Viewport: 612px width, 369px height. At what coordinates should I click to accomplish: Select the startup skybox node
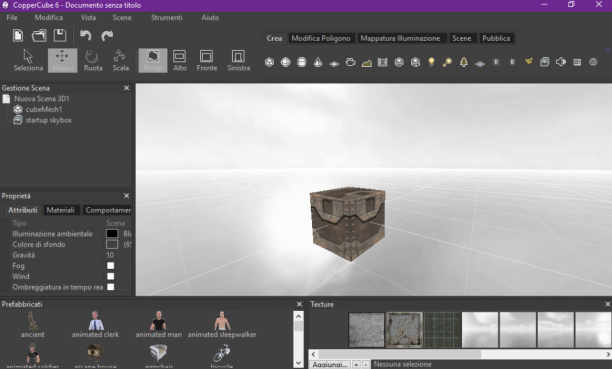pyautogui.click(x=48, y=120)
